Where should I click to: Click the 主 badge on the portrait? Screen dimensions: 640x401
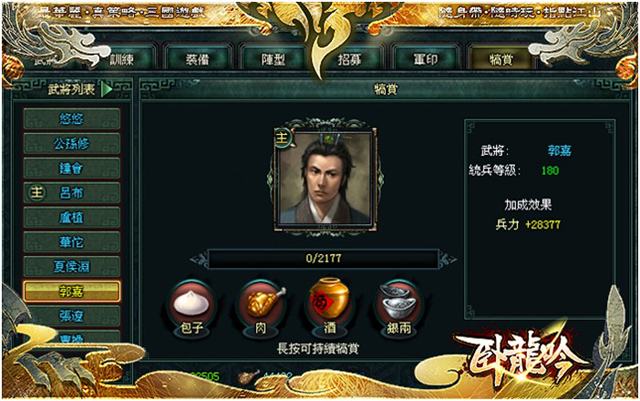(x=283, y=138)
